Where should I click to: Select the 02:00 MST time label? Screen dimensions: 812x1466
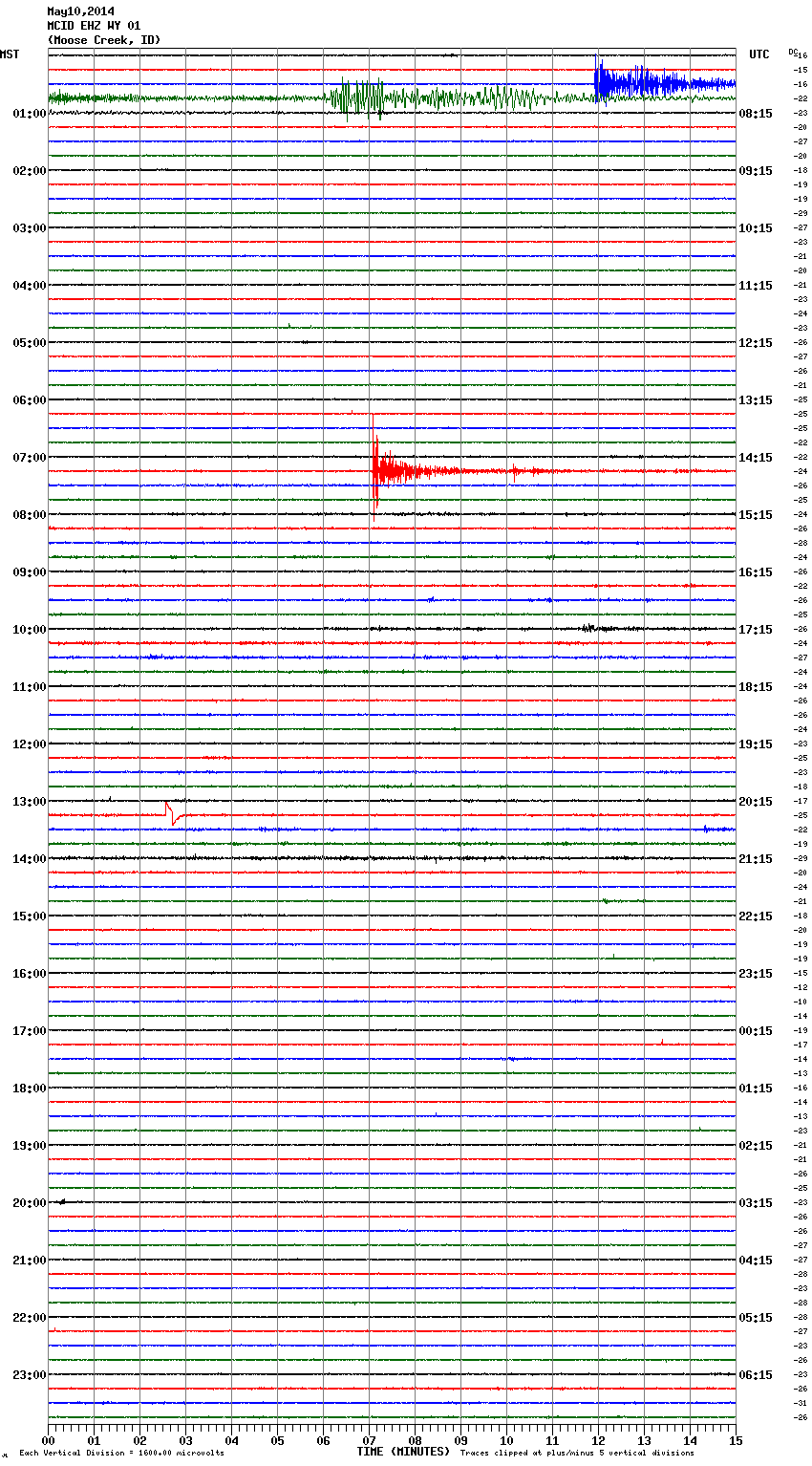point(30,171)
